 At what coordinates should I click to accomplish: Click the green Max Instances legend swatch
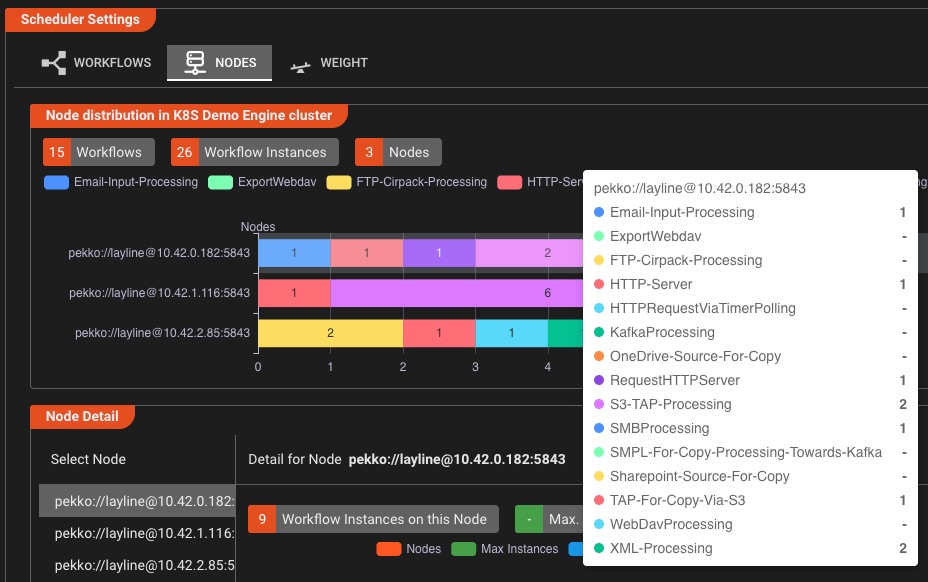pyautogui.click(x=466, y=549)
